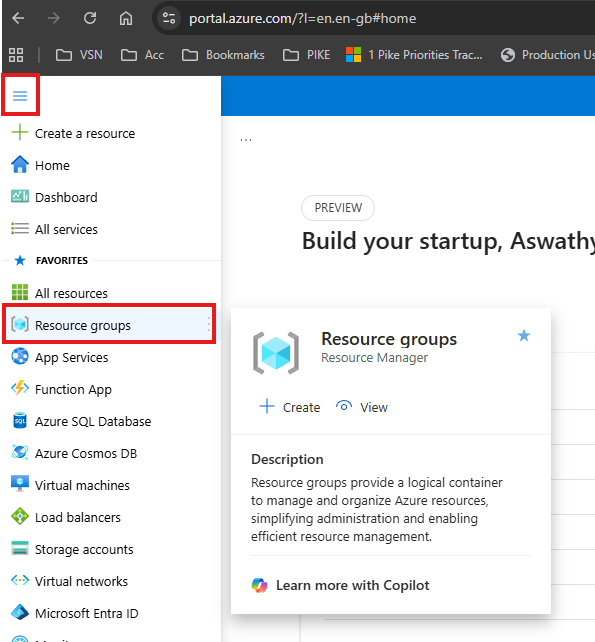Viewport: 595px width, 642px height.
Task: Click the App Services globe icon
Action: click(20, 356)
